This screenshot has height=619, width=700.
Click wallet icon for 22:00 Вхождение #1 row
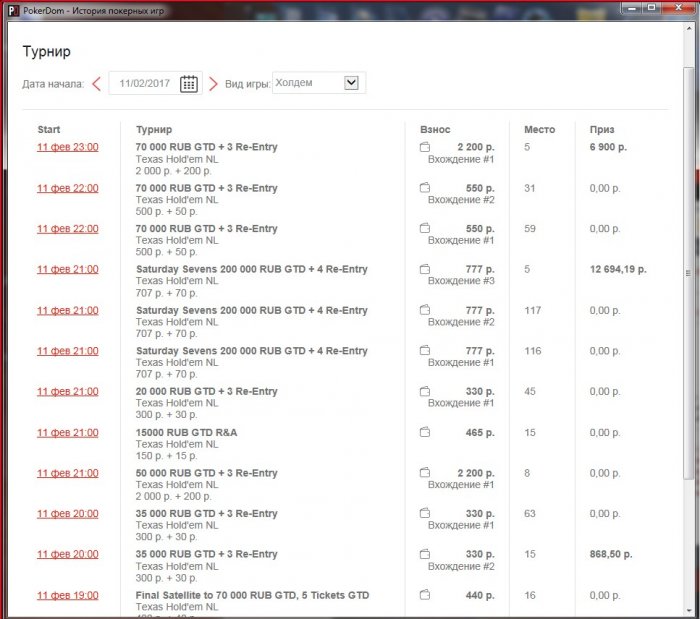[x=425, y=228]
